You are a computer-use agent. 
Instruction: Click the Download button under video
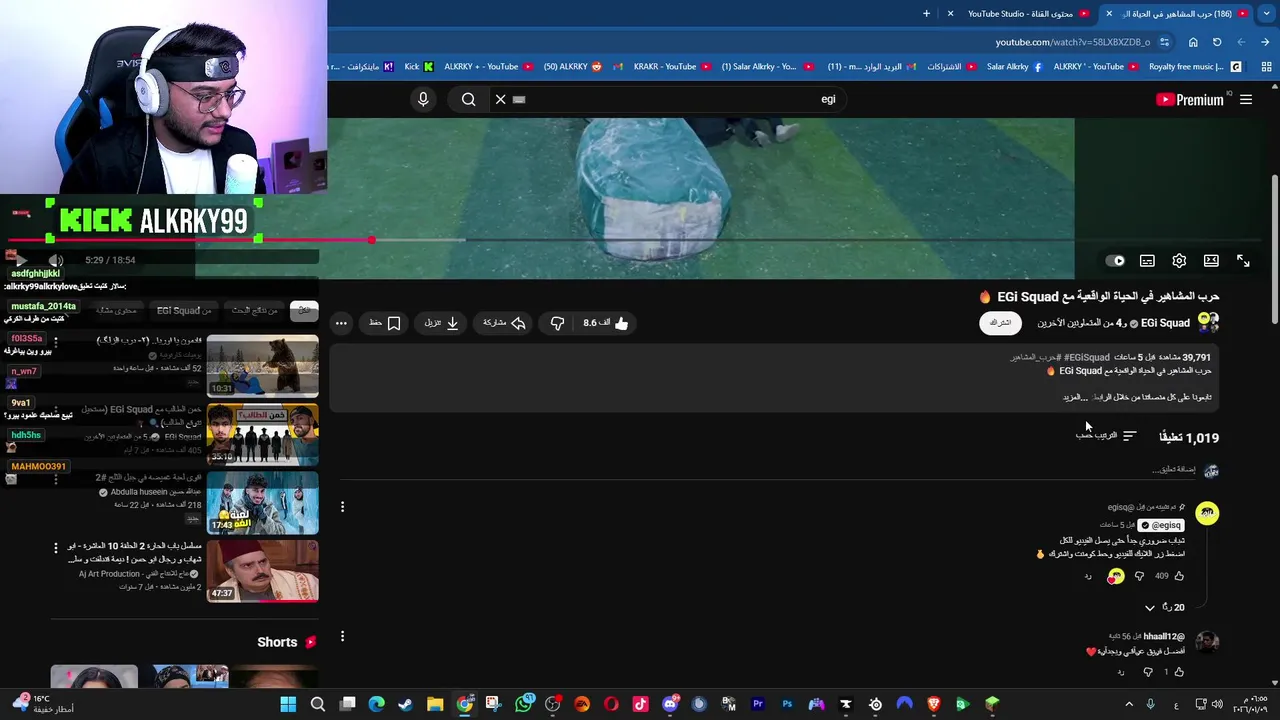pos(441,323)
